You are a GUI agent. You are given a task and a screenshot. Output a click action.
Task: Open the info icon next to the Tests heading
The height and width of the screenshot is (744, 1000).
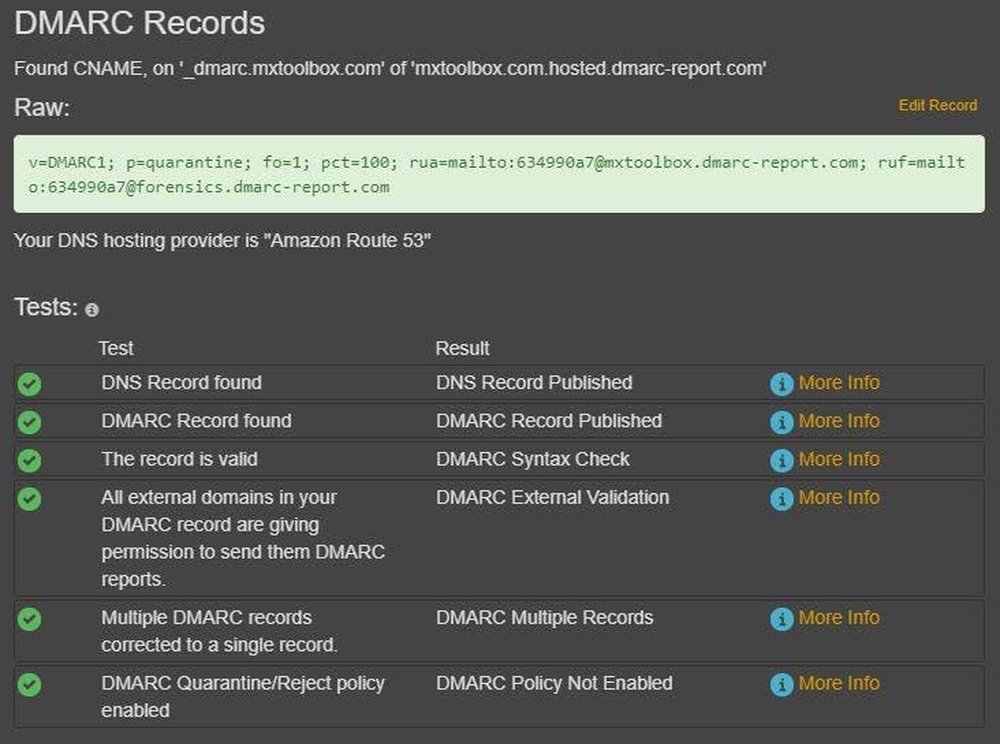click(92, 310)
